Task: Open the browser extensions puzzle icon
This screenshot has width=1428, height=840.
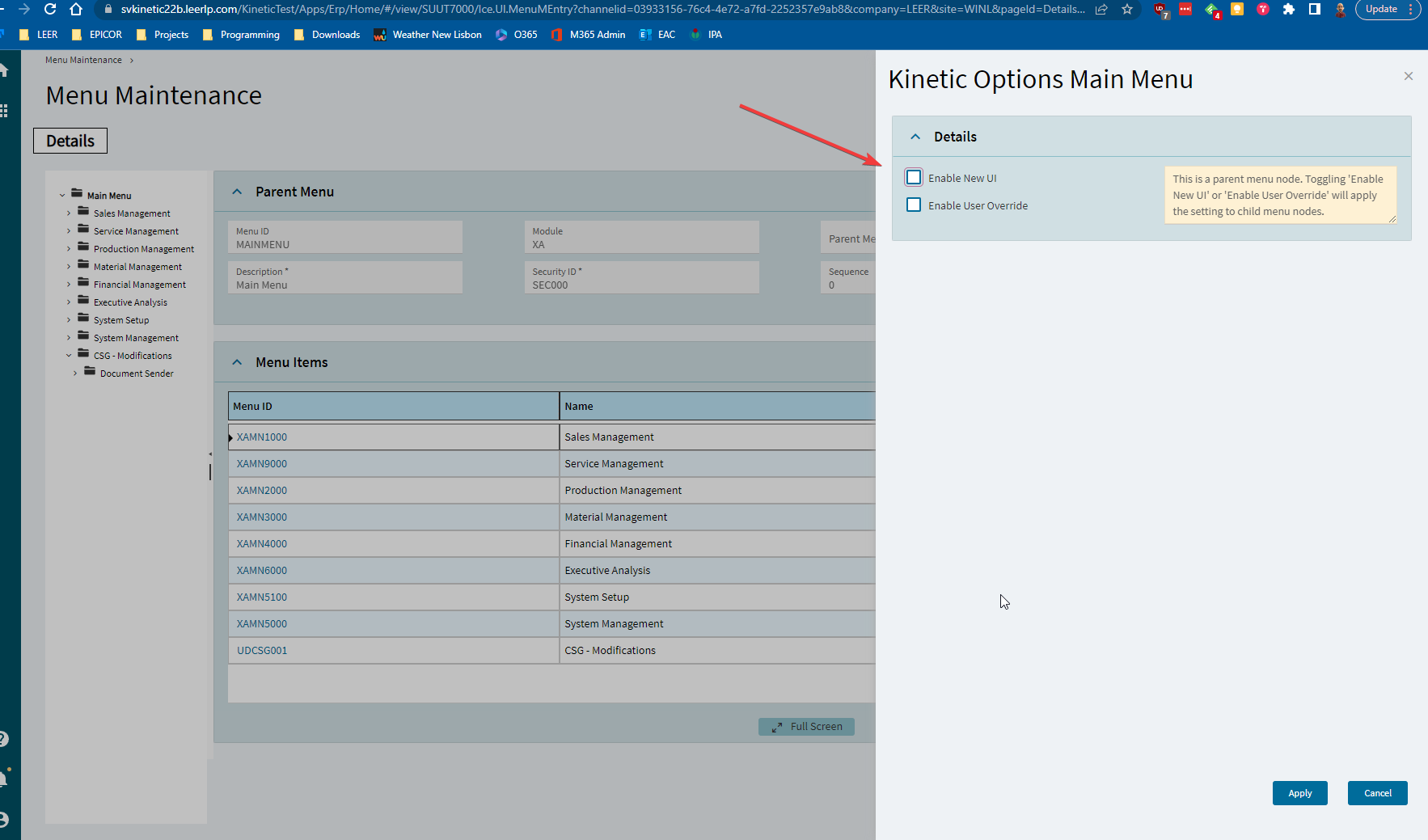Action: point(1289,10)
